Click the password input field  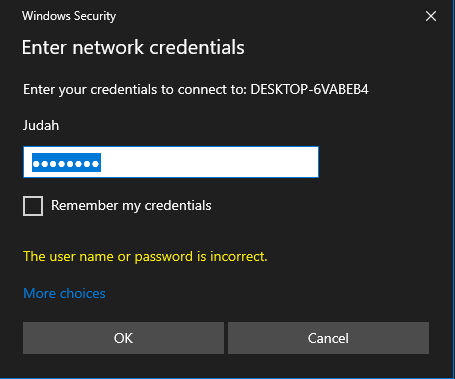(171, 162)
